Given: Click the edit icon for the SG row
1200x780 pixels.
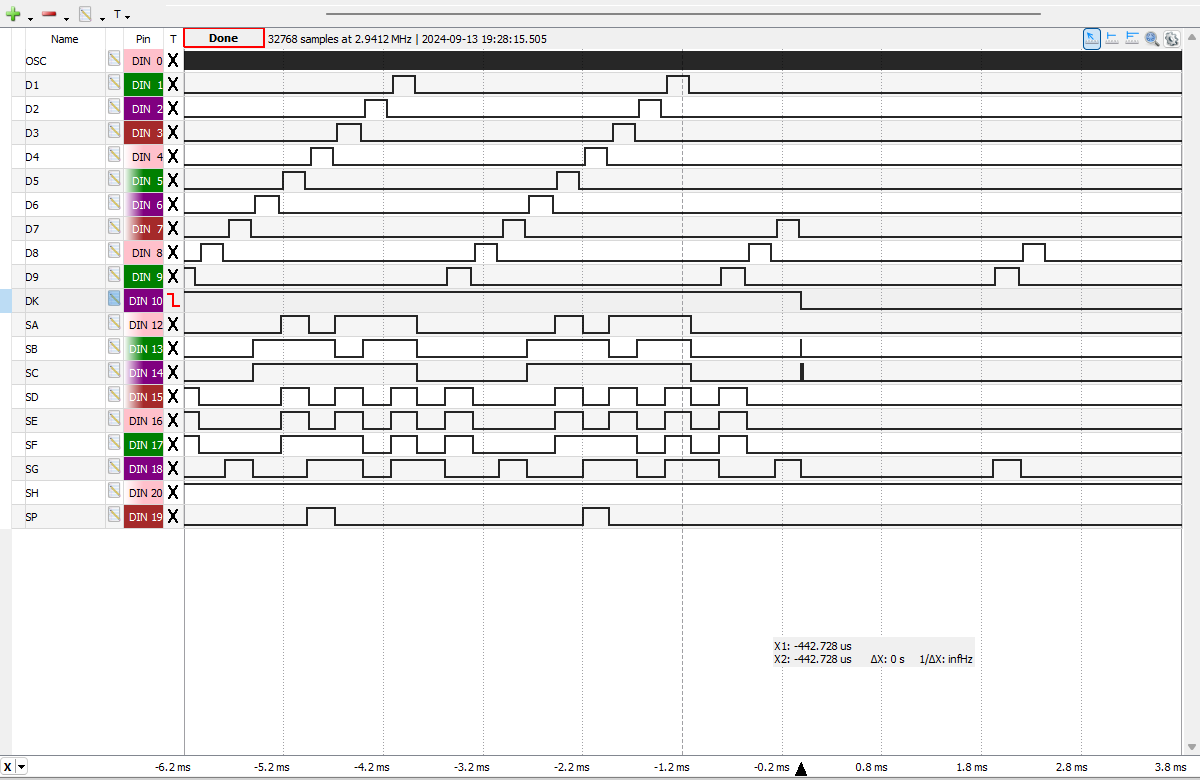Looking at the screenshot, I should [115, 469].
